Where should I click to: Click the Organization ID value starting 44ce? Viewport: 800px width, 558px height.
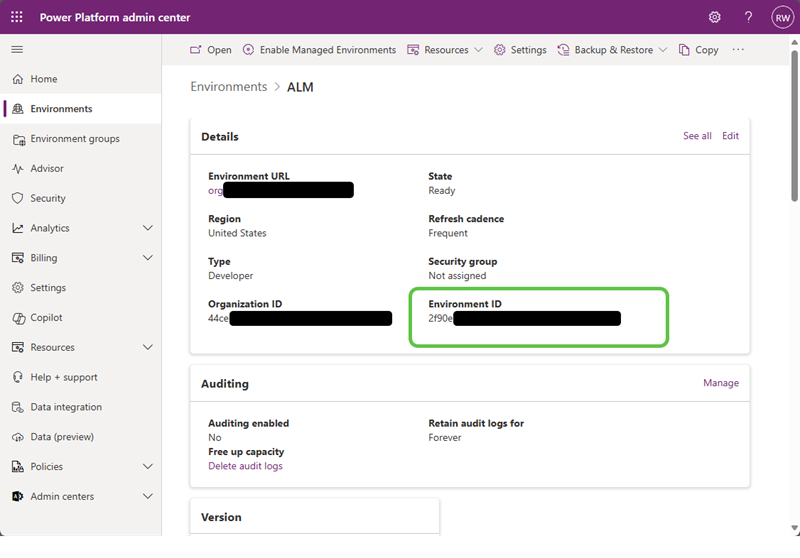300,318
